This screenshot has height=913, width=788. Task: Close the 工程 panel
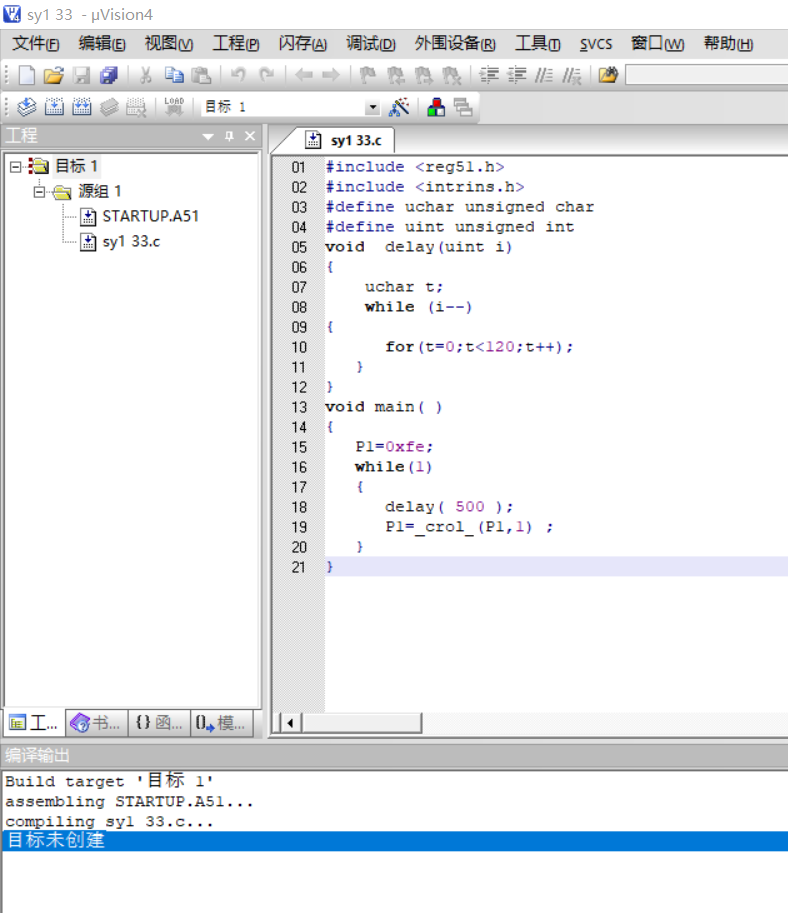click(250, 136)
